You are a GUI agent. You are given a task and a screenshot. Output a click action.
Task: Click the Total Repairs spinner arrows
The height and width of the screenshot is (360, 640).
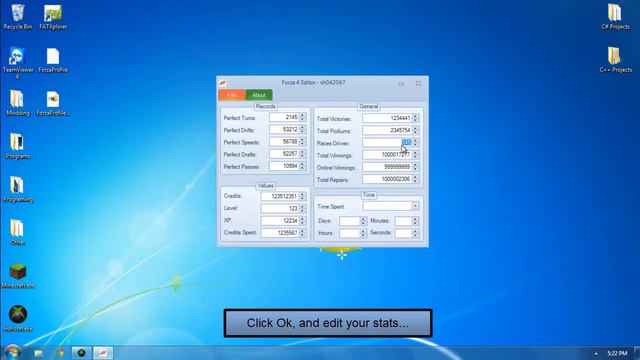(x=415, y=180)
